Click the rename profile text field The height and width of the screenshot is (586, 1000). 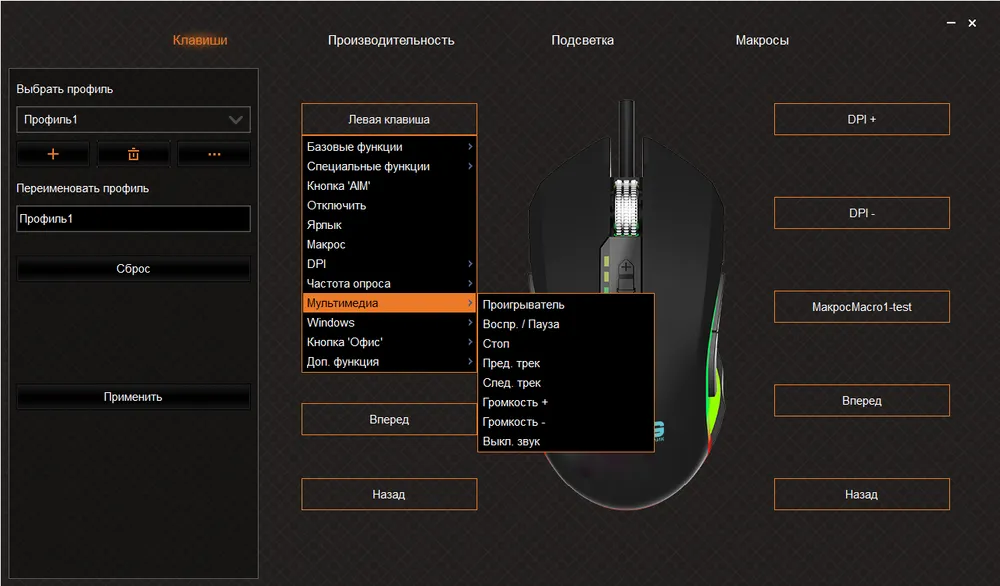133,219
